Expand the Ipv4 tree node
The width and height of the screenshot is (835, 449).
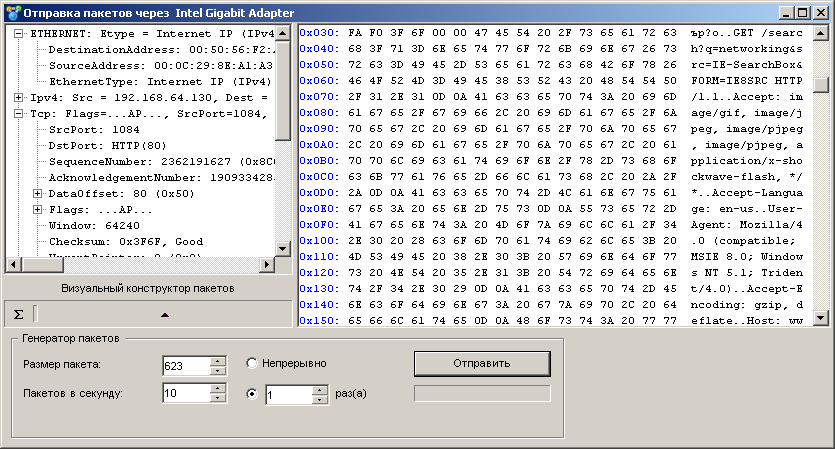[x=18, y=97]
